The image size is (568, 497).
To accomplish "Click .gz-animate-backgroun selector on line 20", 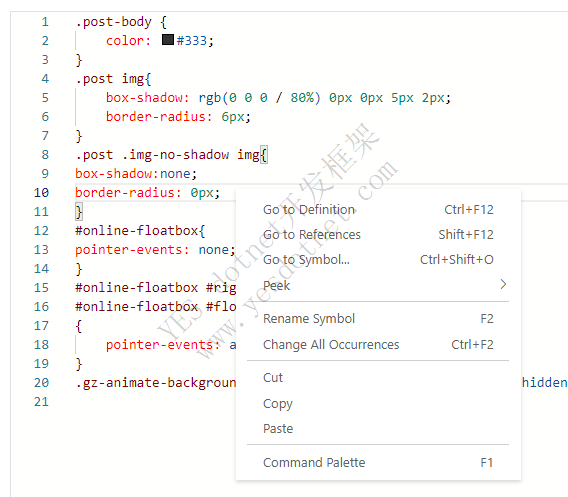I will point(156,383).
